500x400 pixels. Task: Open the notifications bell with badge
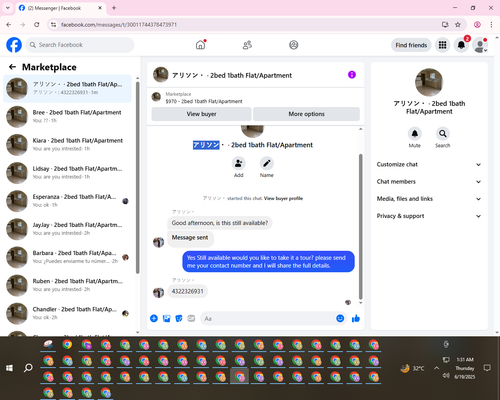(461, 45)
